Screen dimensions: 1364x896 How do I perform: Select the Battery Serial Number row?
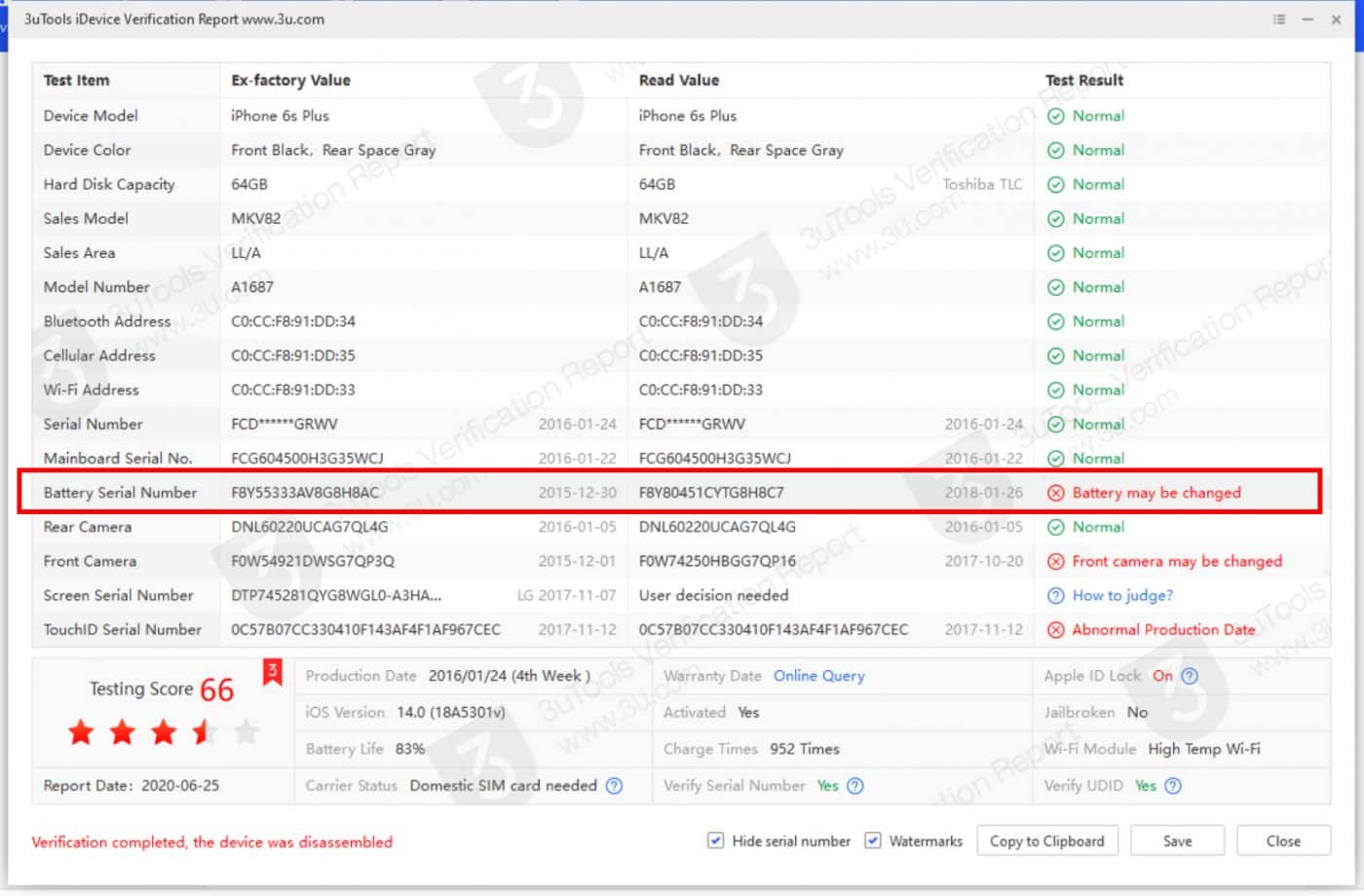point(120,493)
